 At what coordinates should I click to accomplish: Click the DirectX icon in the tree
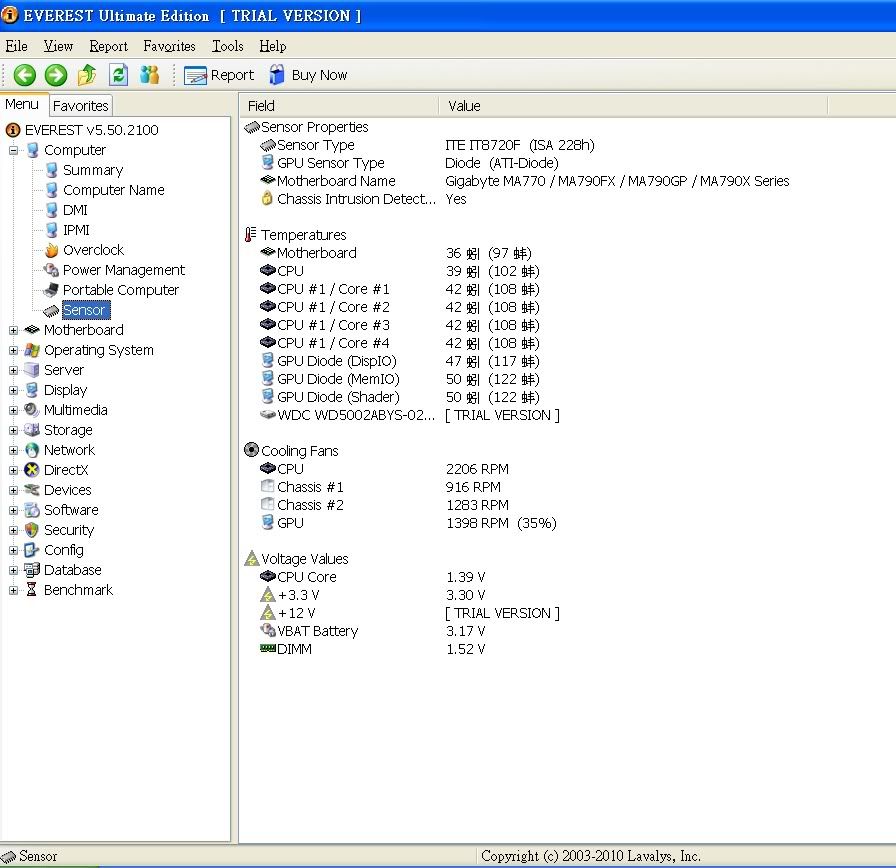(32, 470)
